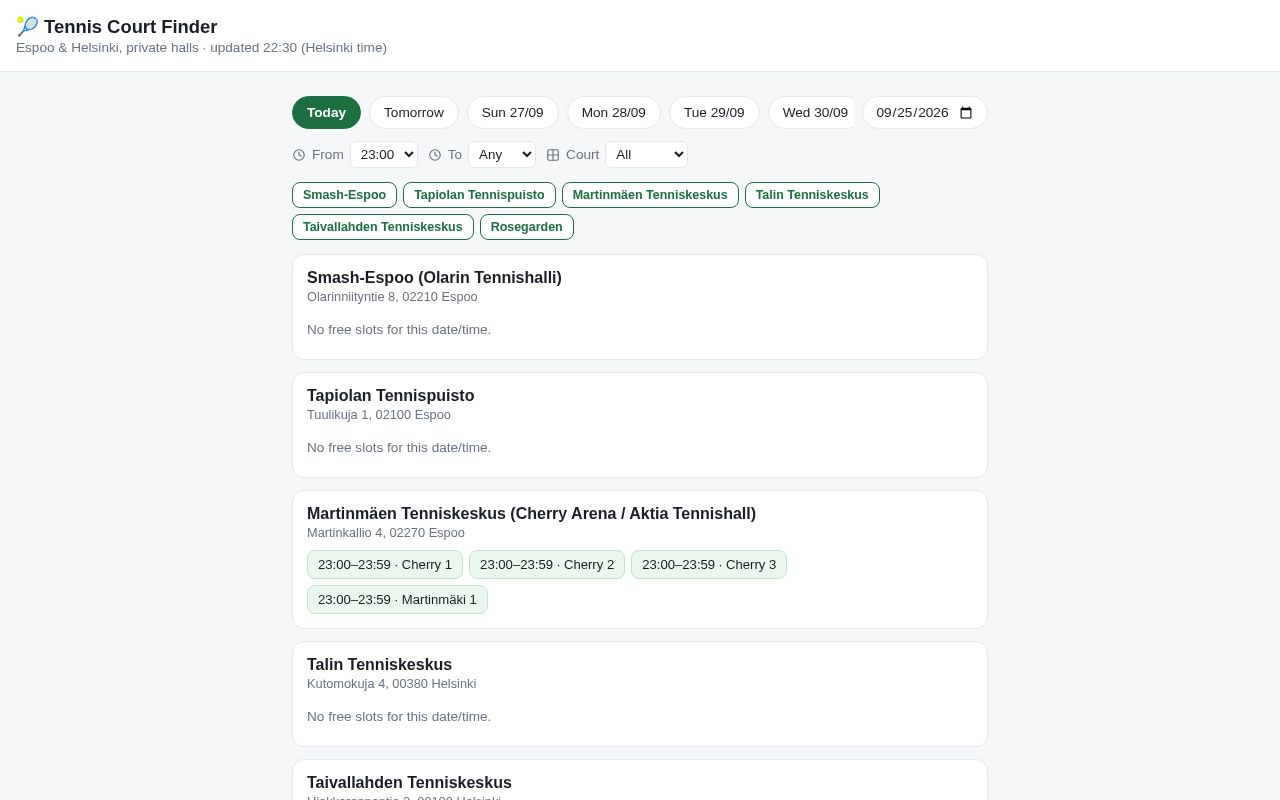Click the date input field 09/25/2026
Viewport: 1280px width, 800px height.
(x=925, y=113)
